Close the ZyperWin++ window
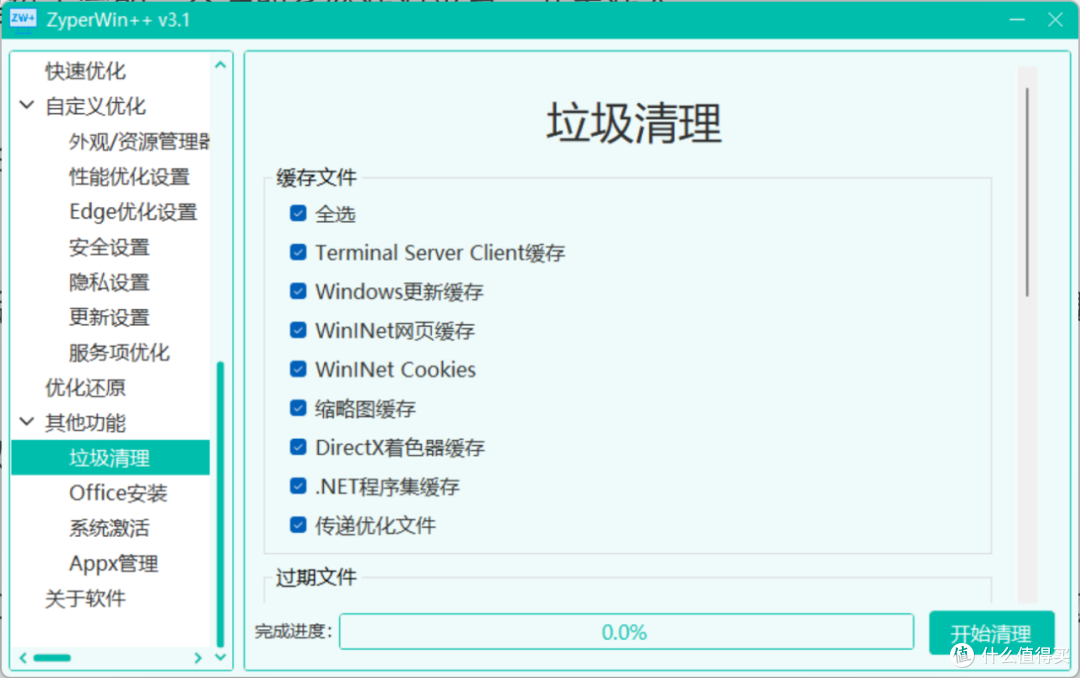The height and width of the screenshot is (678, 1080). click(x=1055, y=20)
